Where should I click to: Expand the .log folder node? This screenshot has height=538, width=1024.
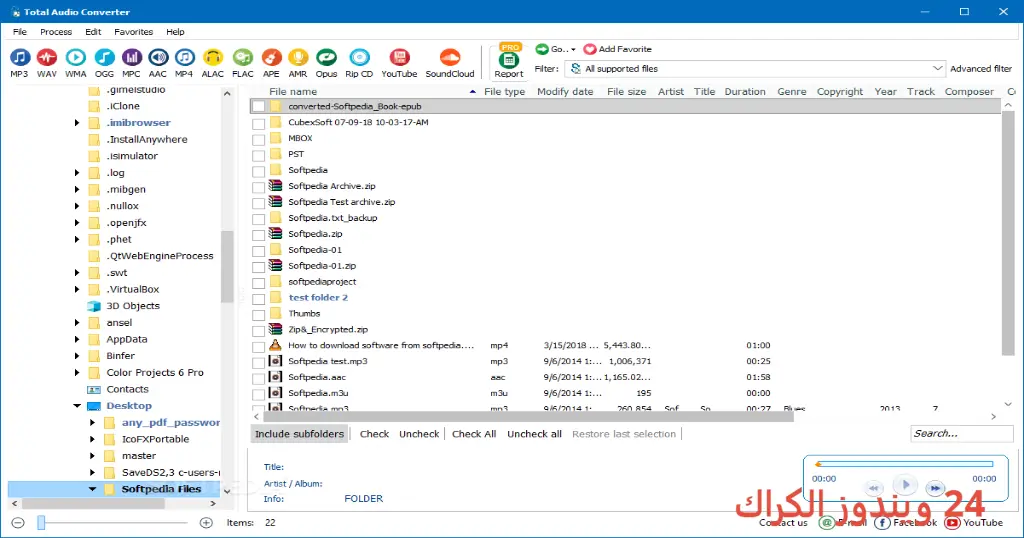click(77, 173)
